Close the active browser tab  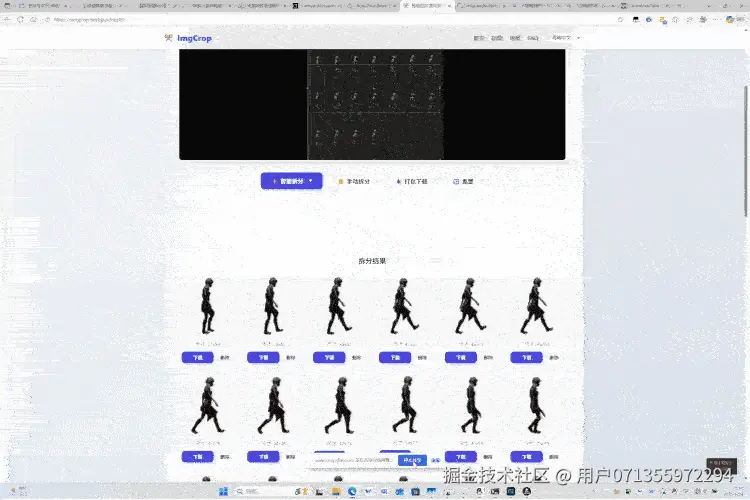tap(449, 6)
